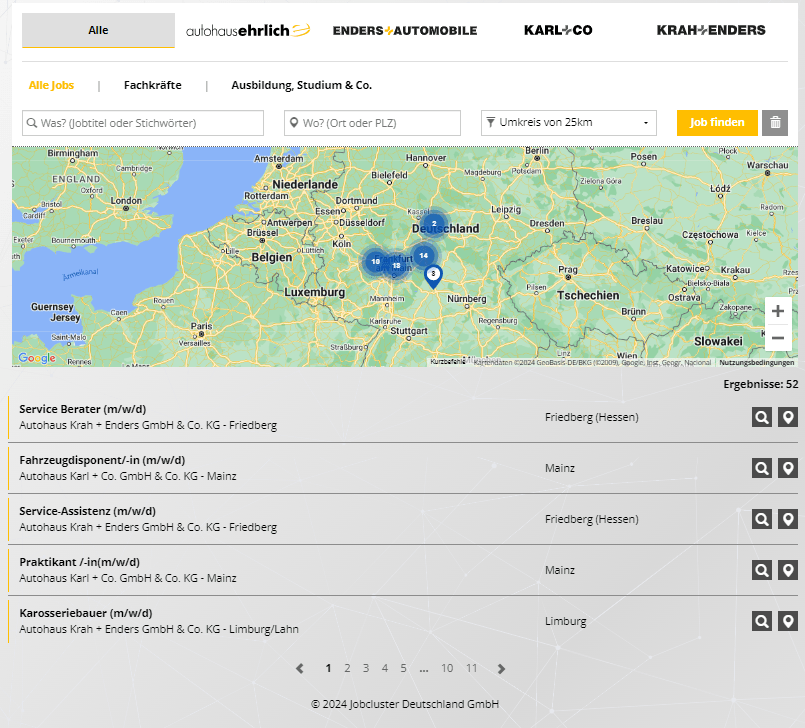Select the map cluster labeled 14
The width and height of the screenshot is (805, 728).
click(x=423, y=256)
